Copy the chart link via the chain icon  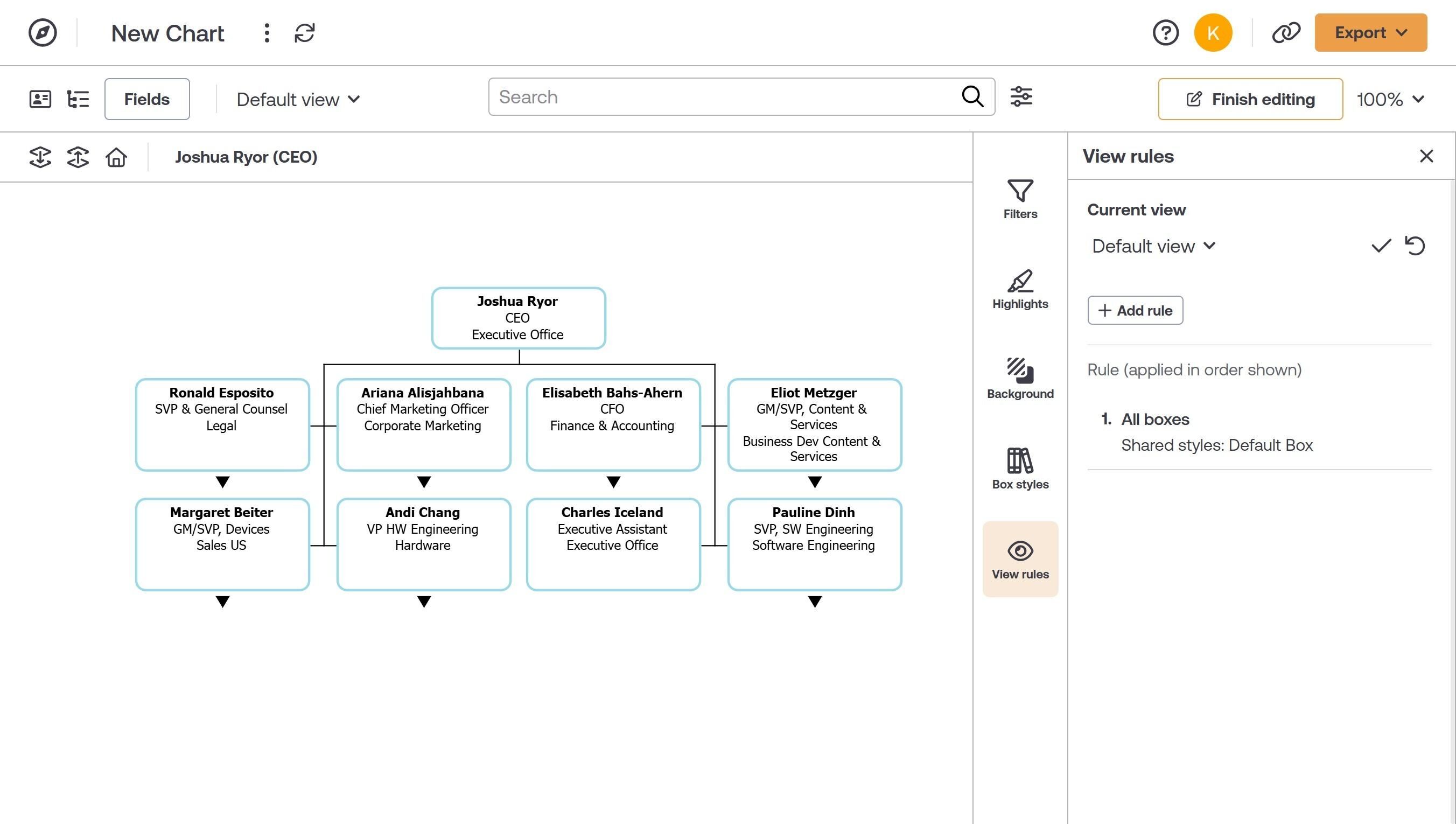coord(1286,33)
